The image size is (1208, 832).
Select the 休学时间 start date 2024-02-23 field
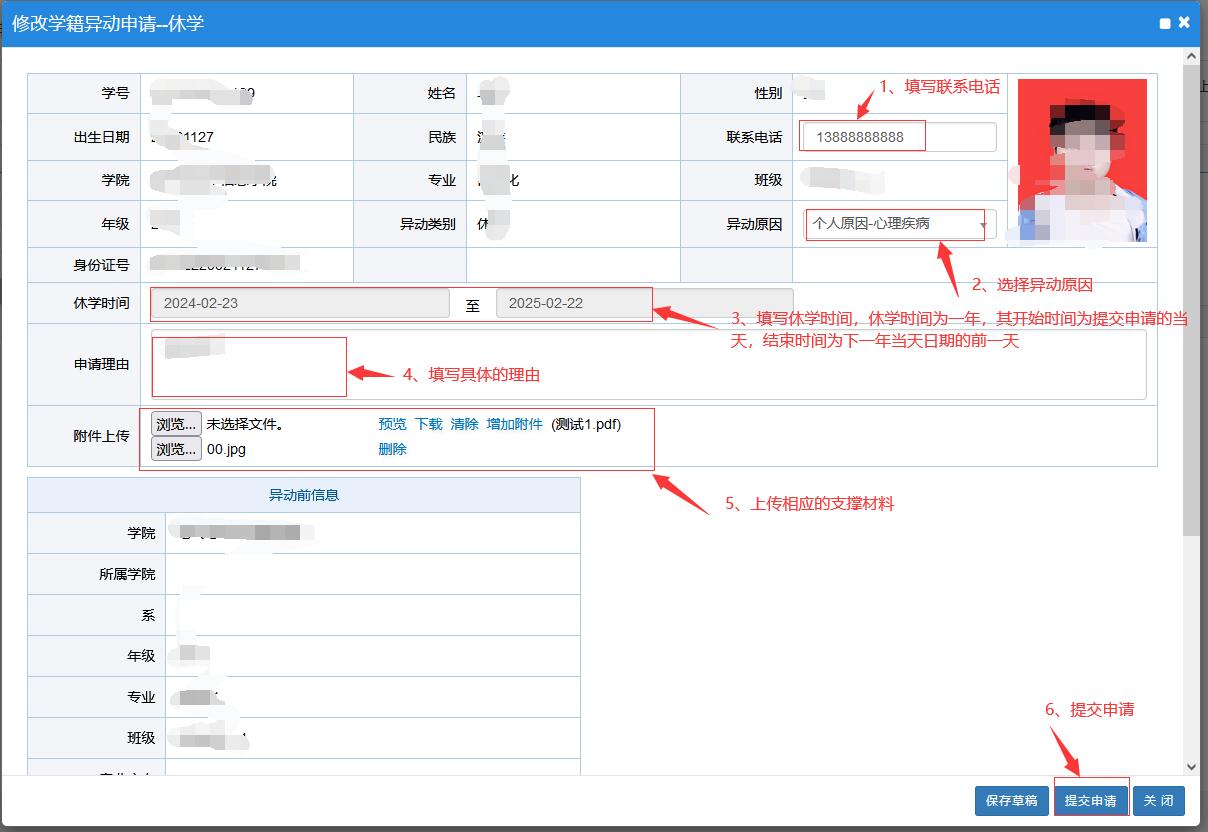click(300, 304)
